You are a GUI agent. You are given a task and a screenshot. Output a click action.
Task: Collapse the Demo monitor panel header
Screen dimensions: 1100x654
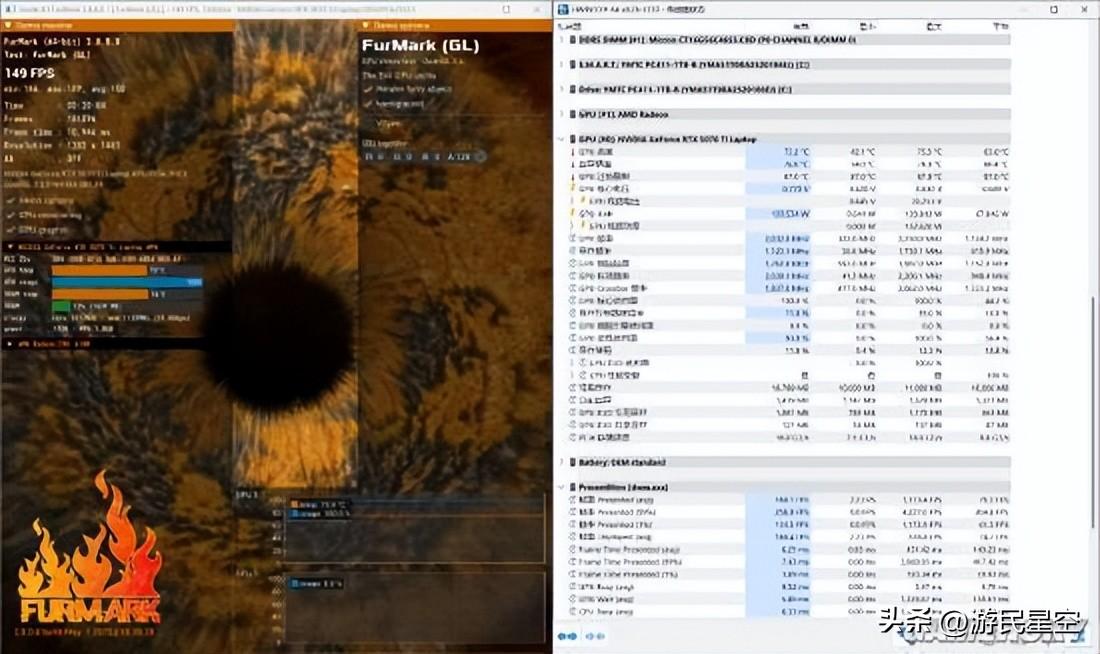pos(10,25)
